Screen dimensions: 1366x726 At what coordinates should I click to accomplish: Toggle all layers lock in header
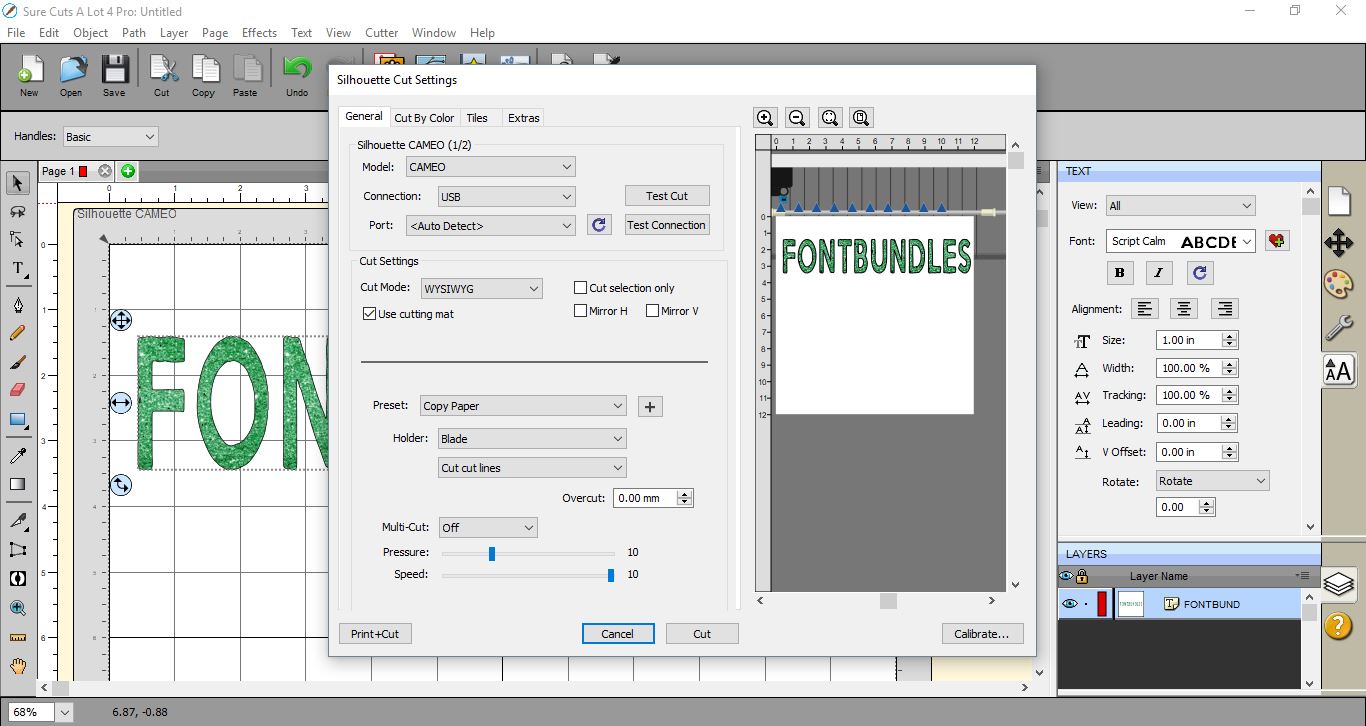(x=1082, y=576)
